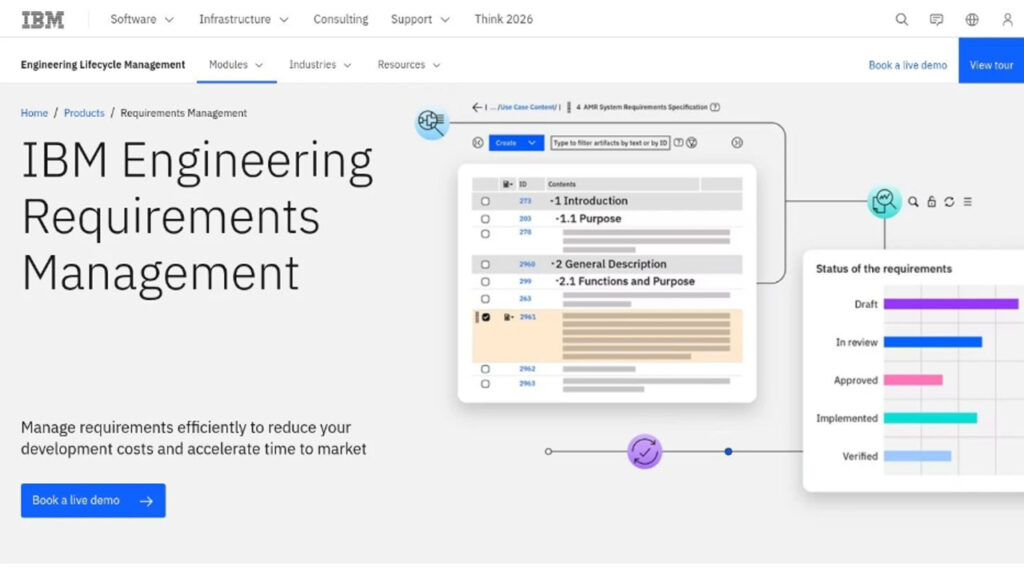
Task: Expand the Support menu
Action: (x=420, y=20)
